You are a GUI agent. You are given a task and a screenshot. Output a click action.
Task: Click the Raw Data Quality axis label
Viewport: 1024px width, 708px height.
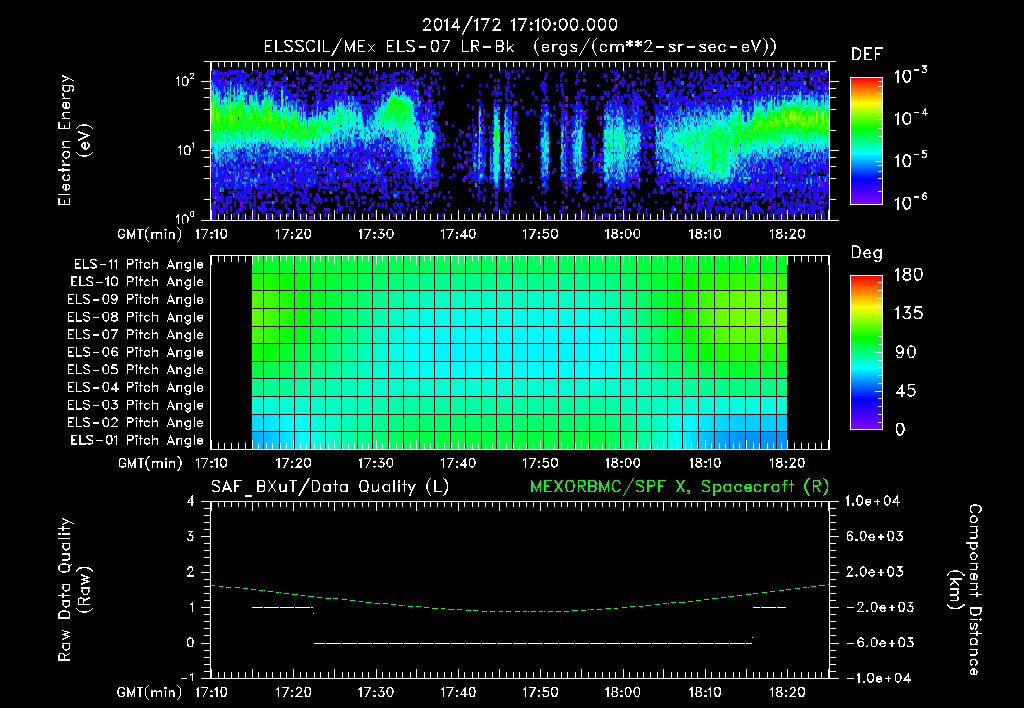[x=74, y=590]
